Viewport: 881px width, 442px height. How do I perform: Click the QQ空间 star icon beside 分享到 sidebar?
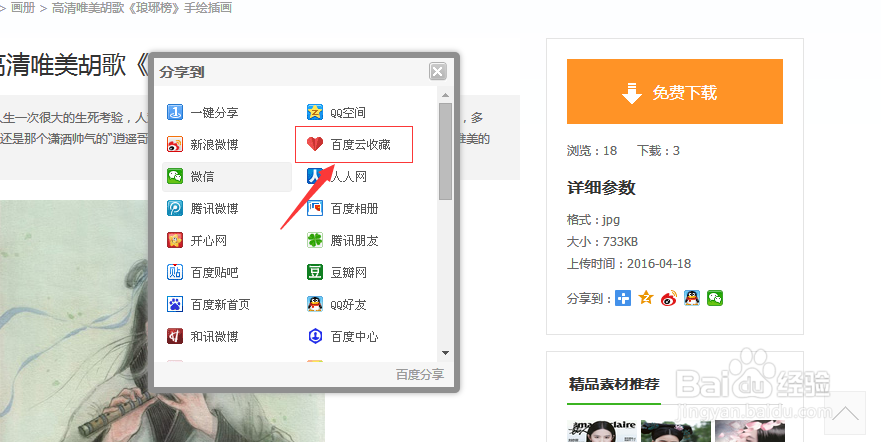[x=646, y=298]
